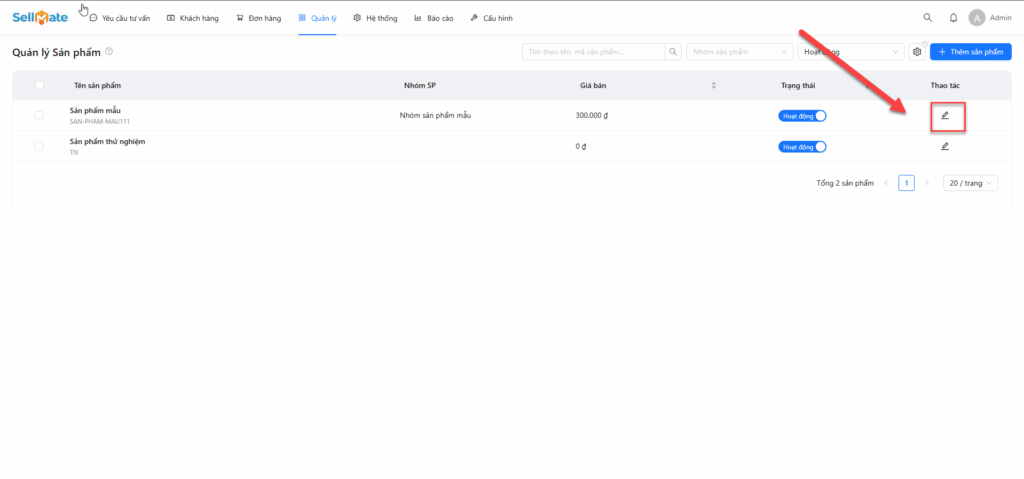1024x479 pixels.
Task: Open the table settings gear icon
Action: [x=917, y=52]
